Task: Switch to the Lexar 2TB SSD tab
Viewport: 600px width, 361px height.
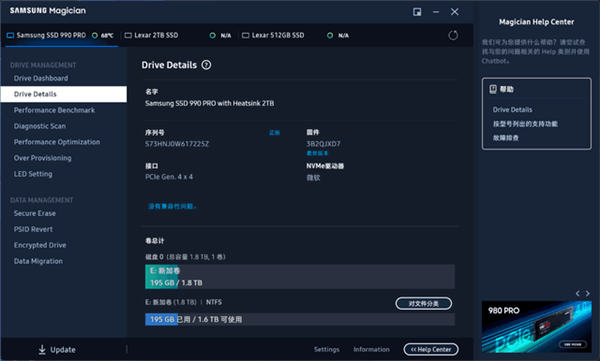Action: (178, 35)
